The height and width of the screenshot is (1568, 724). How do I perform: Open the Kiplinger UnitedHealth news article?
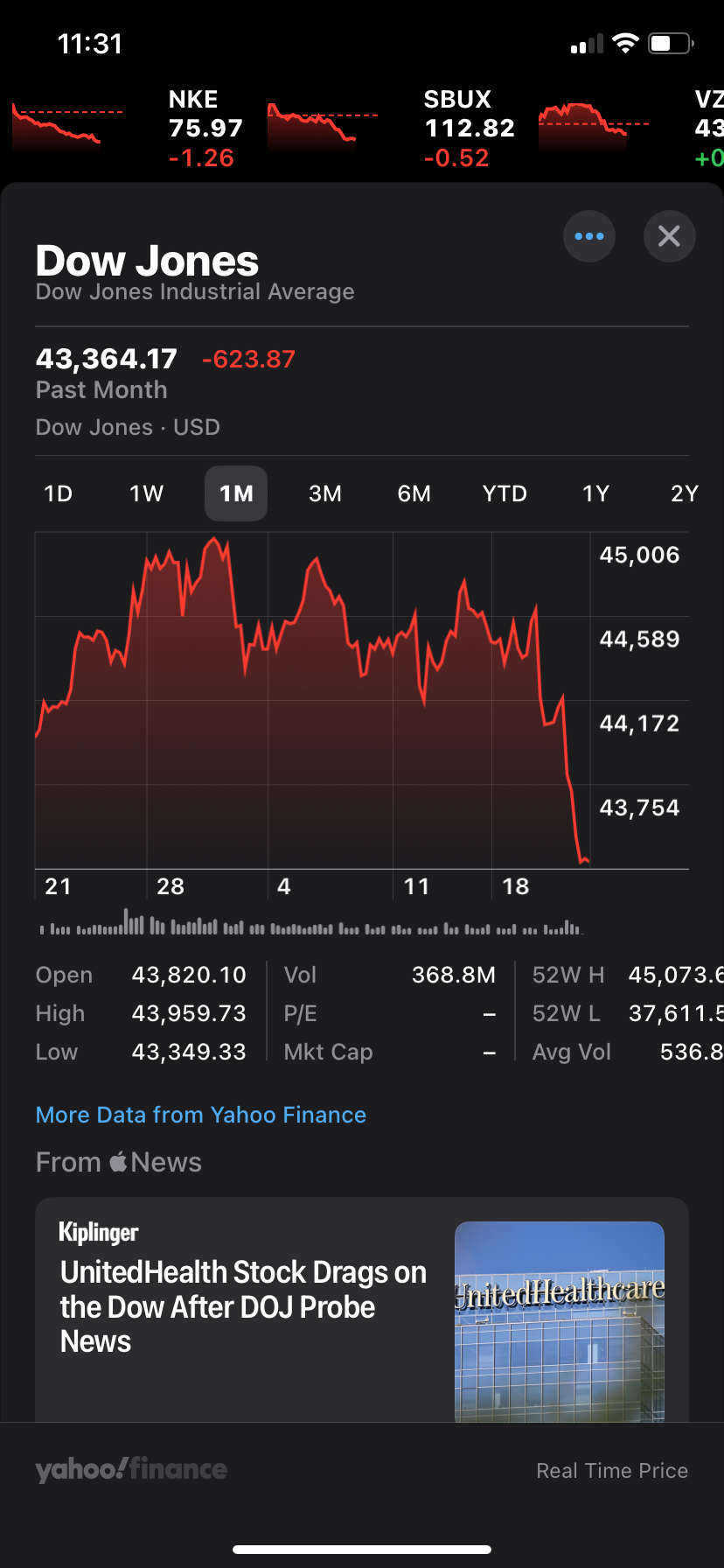tap(242, 1305)
